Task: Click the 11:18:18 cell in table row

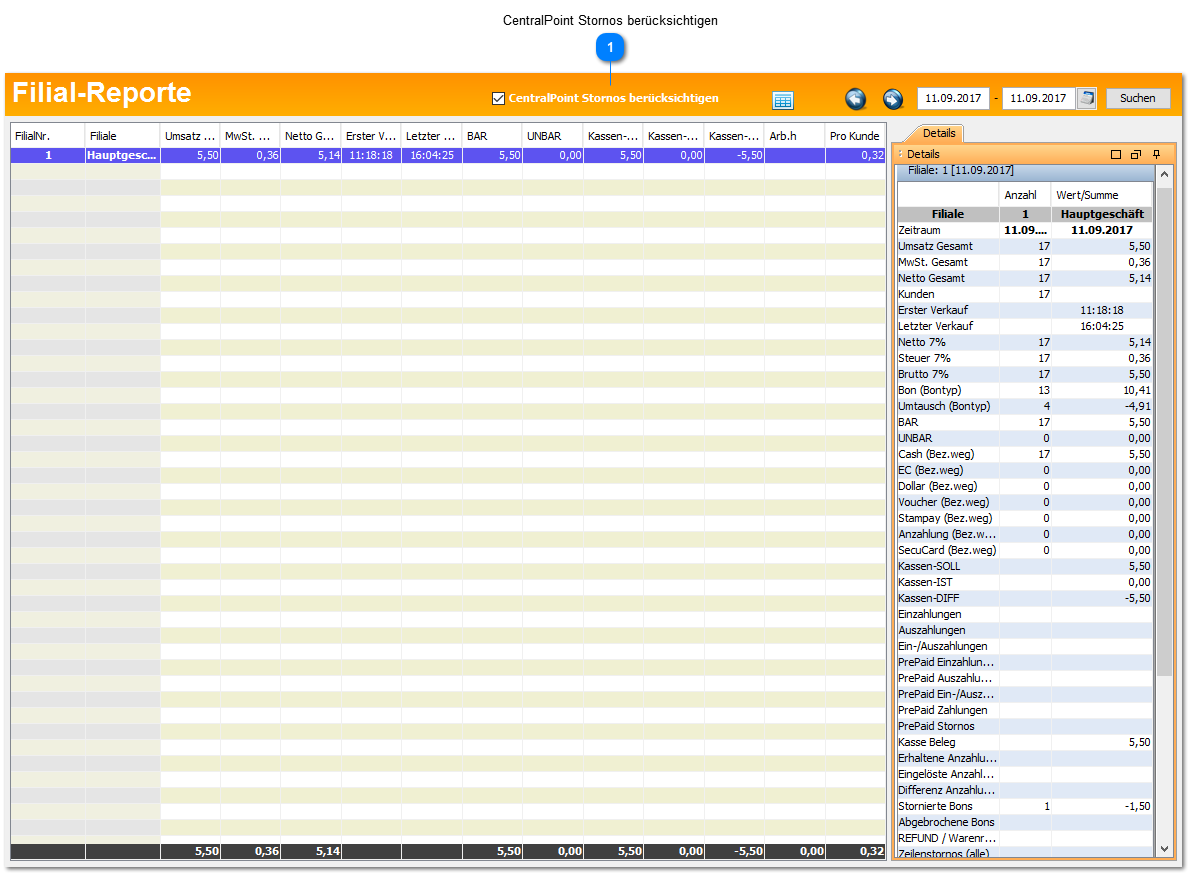Action: point(371,155)
